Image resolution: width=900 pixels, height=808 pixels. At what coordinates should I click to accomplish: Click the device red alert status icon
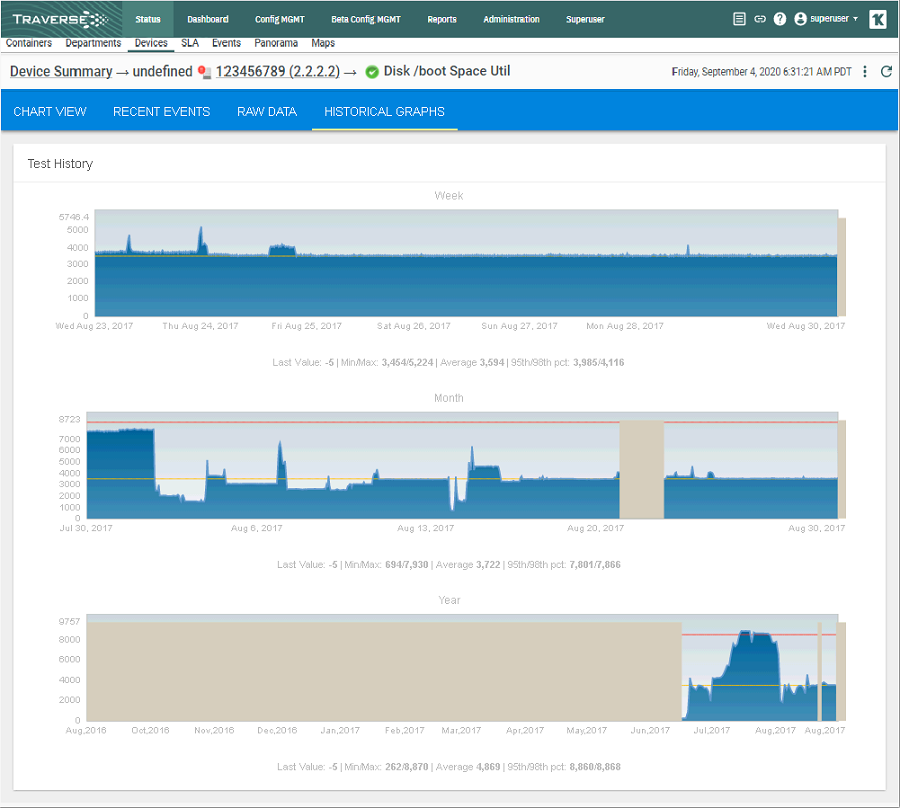204,72
